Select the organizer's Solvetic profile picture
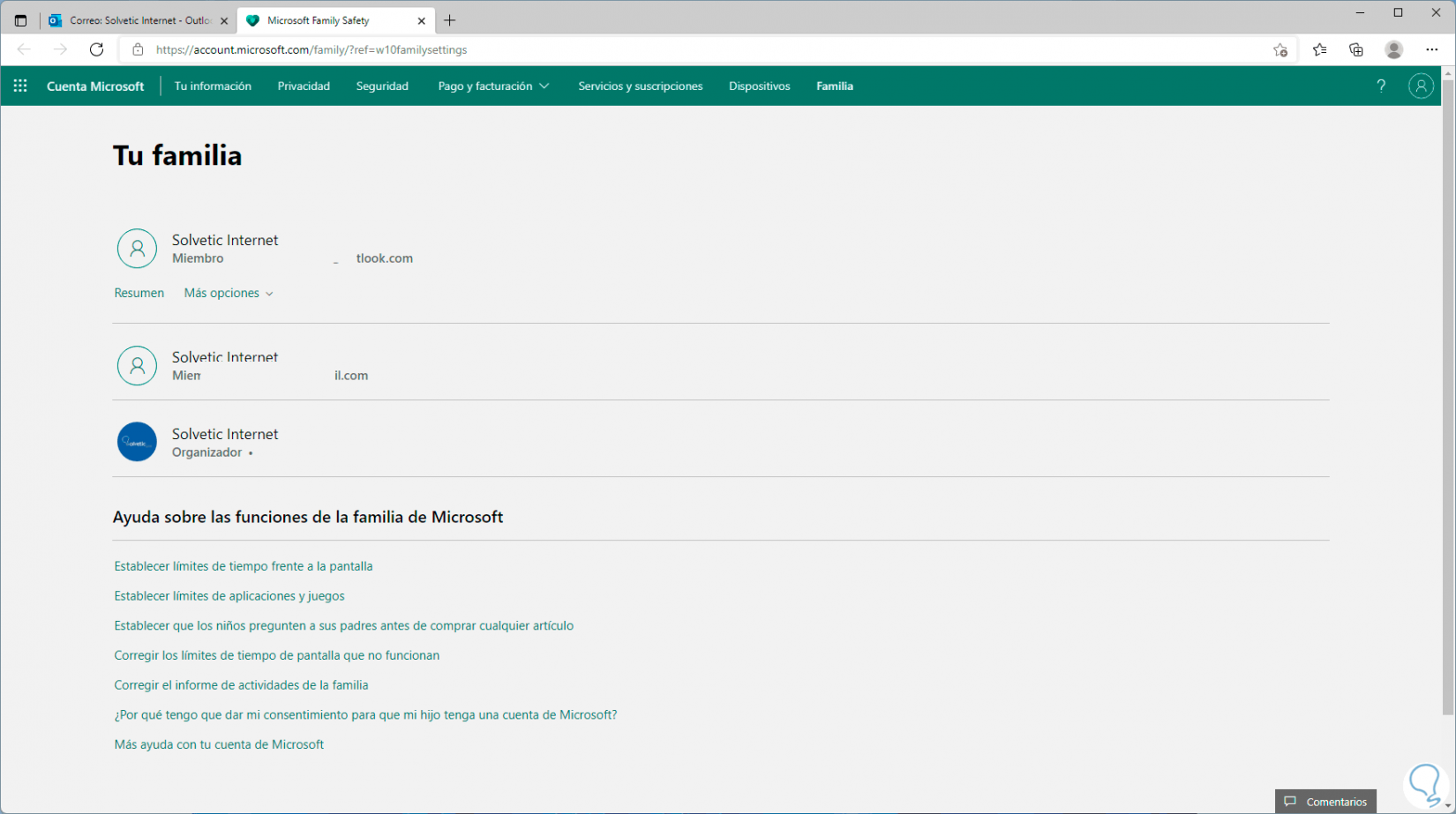This screenshot has width=1456, height=814. coord(137,442)
